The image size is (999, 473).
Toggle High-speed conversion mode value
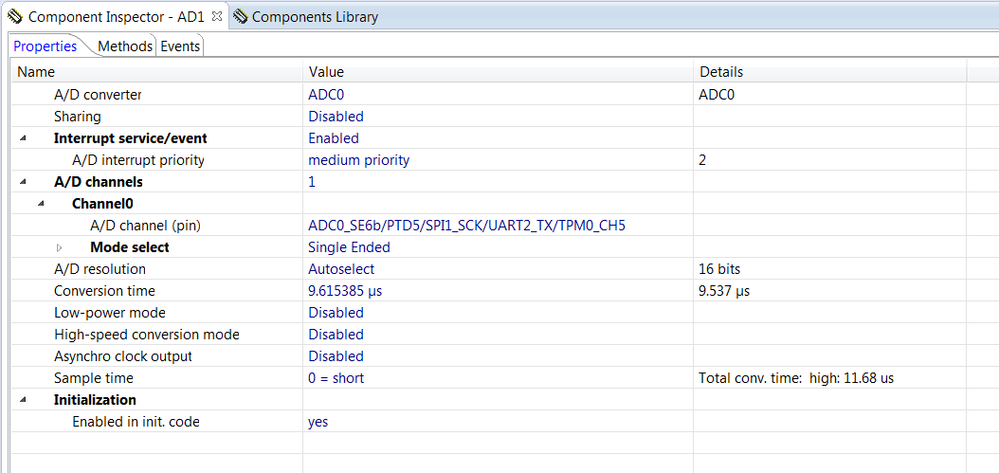point(335,335)
